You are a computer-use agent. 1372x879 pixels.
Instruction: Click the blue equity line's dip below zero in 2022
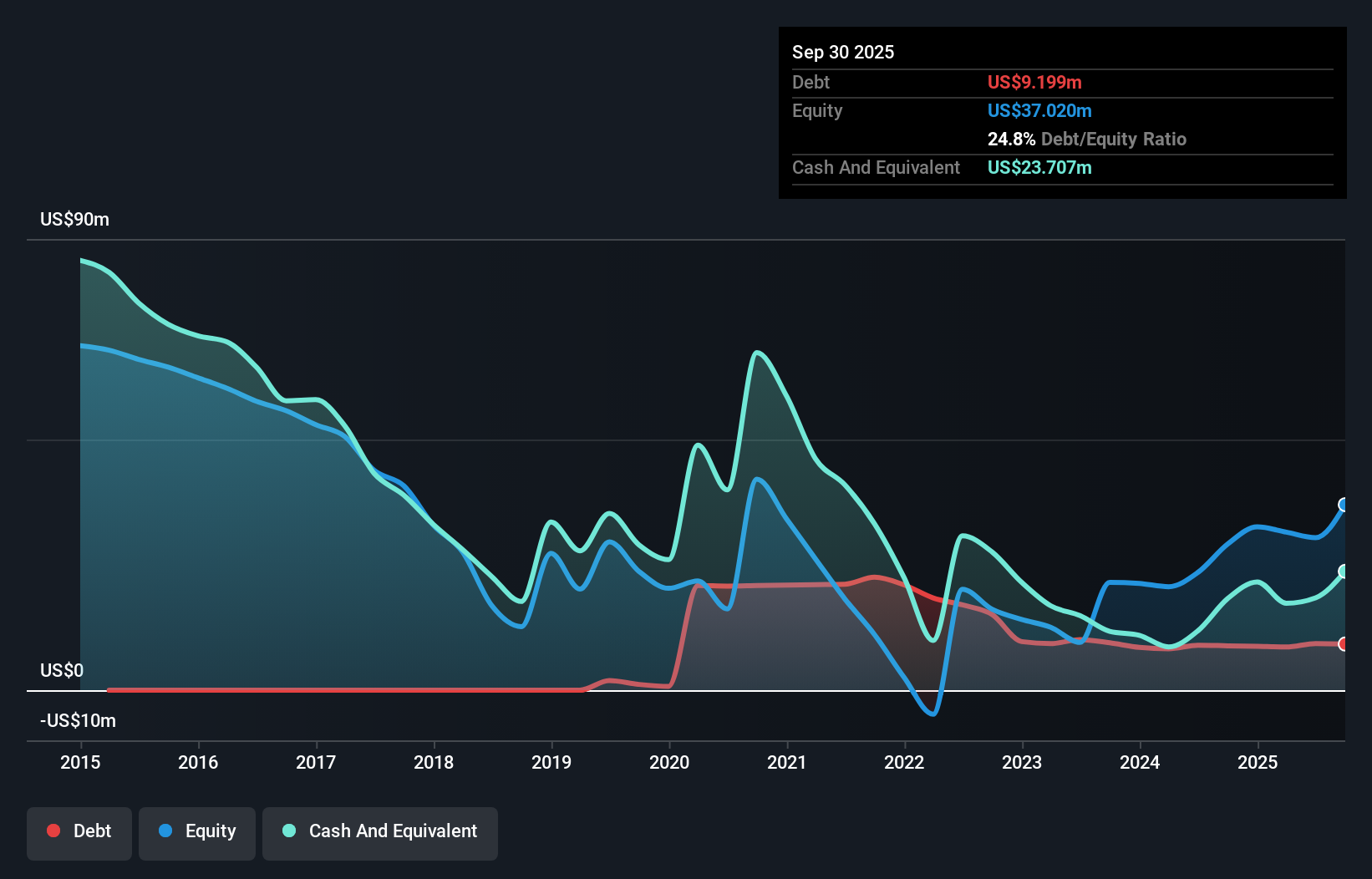coord(933,714)
